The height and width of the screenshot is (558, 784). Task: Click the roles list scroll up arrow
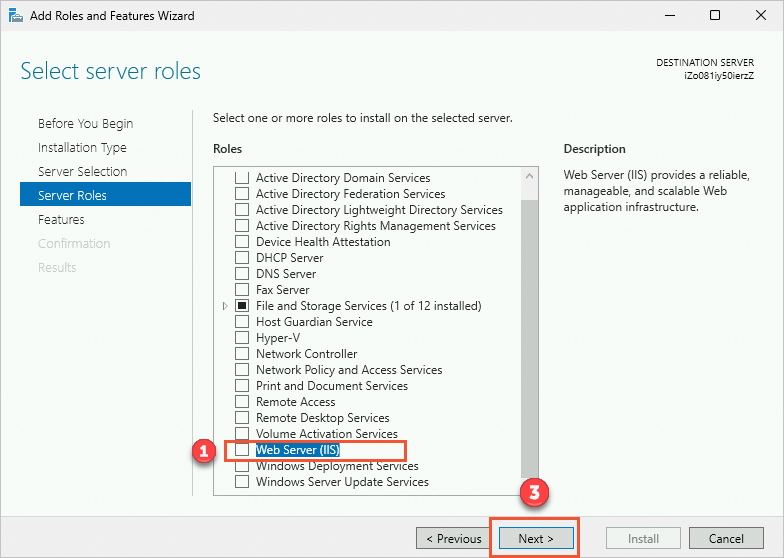tap(530, 176)
